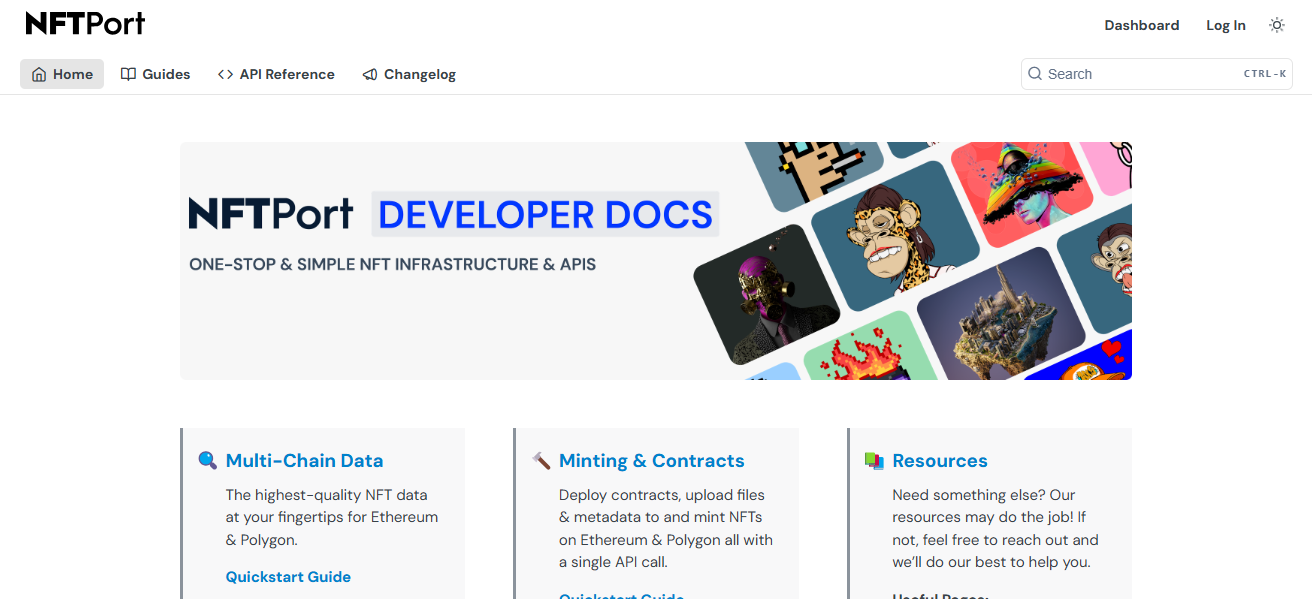Click the Multi-Chain Data description paragraph
The height and width of the screenshot is (599, 1312).
(332, 517)
